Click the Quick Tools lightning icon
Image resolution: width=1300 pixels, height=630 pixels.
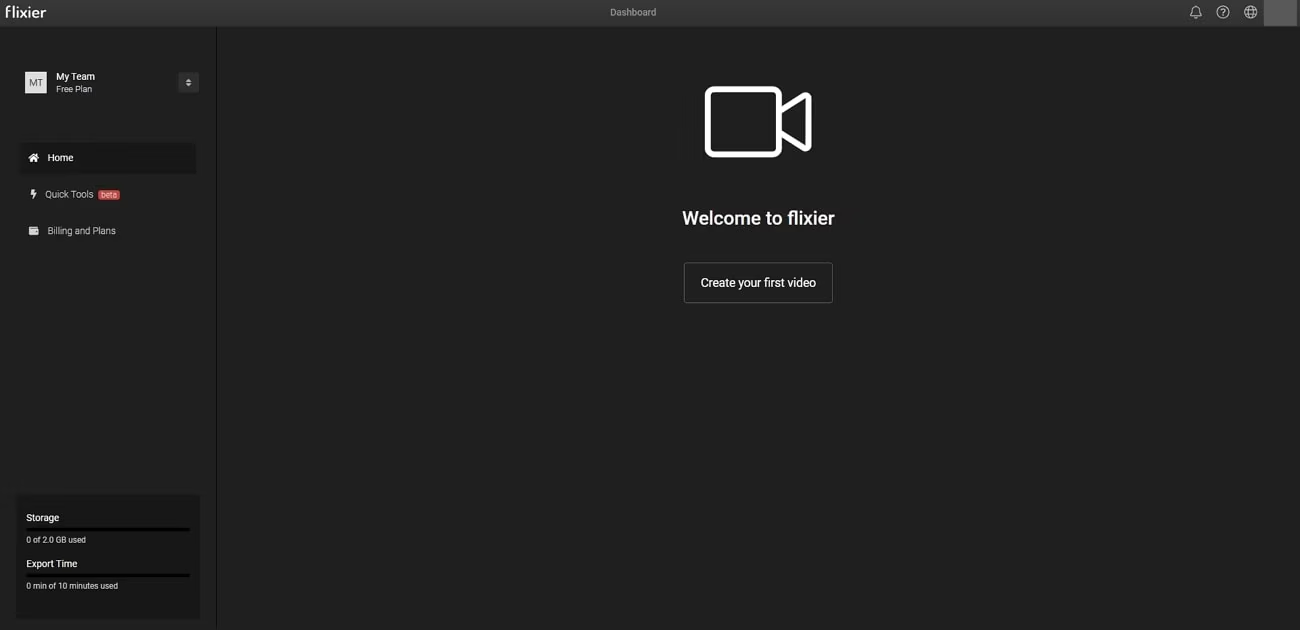pyautogui.click(x=33, y=193)
